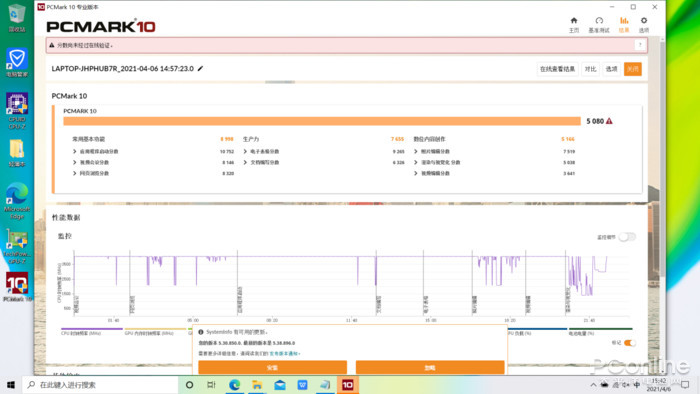700x394 pixels.
Task: Toggle the CPU clock frequency legend series
Action: (x=92, y=332)
